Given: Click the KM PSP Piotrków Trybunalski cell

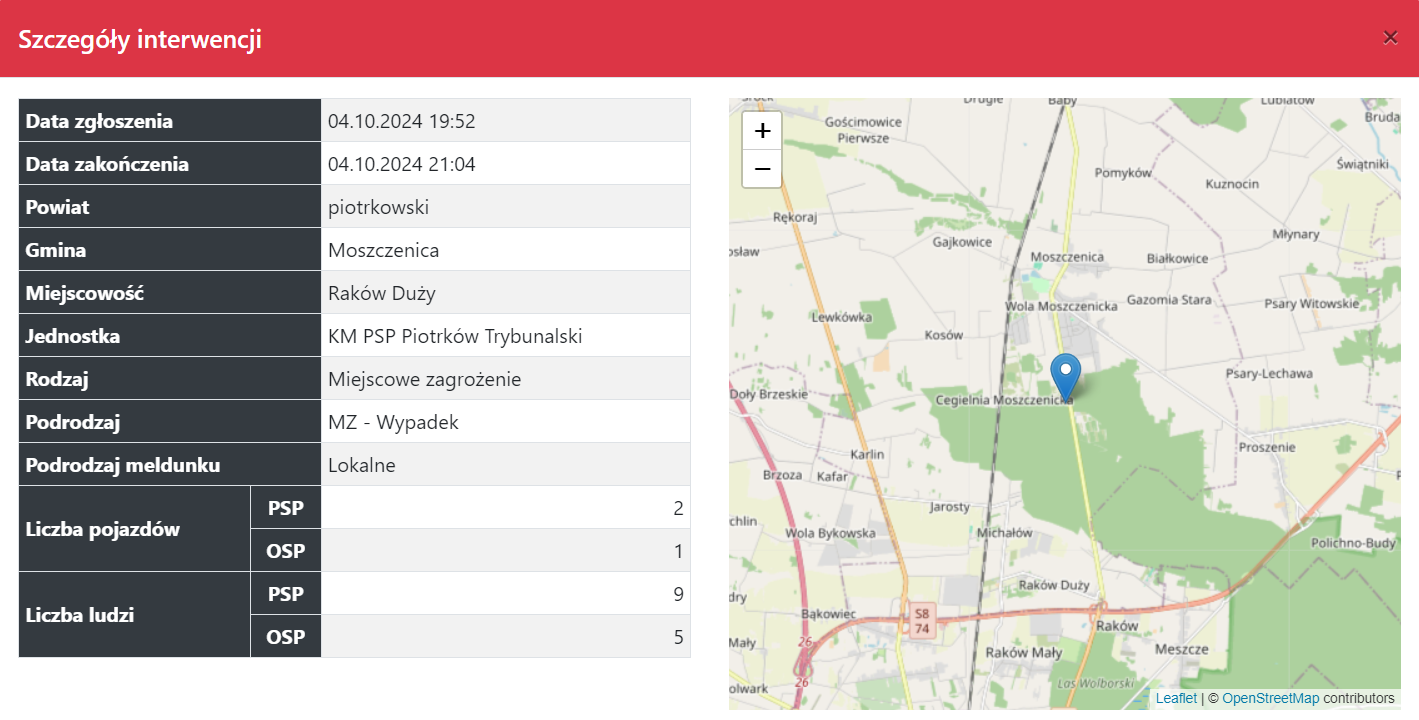Looking at the screenshot, I should click(455, 336).
